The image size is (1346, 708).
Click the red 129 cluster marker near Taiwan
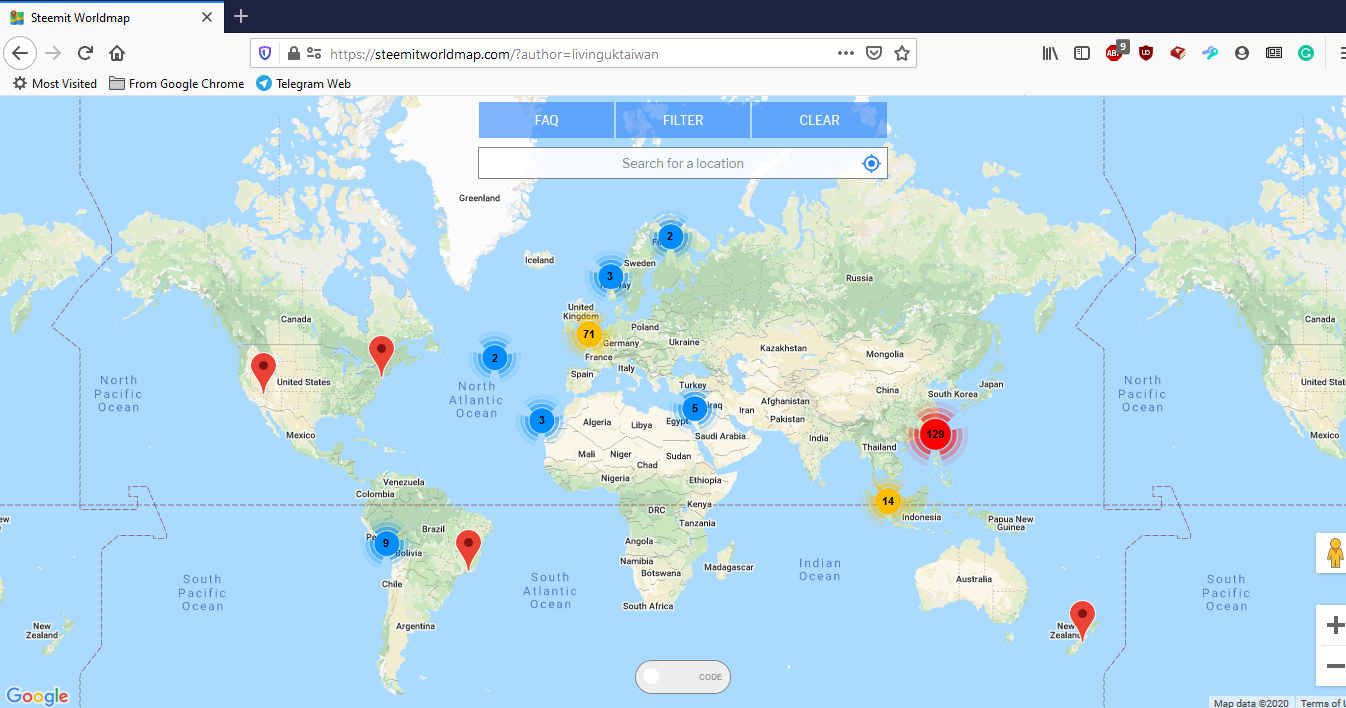(935, 434)
